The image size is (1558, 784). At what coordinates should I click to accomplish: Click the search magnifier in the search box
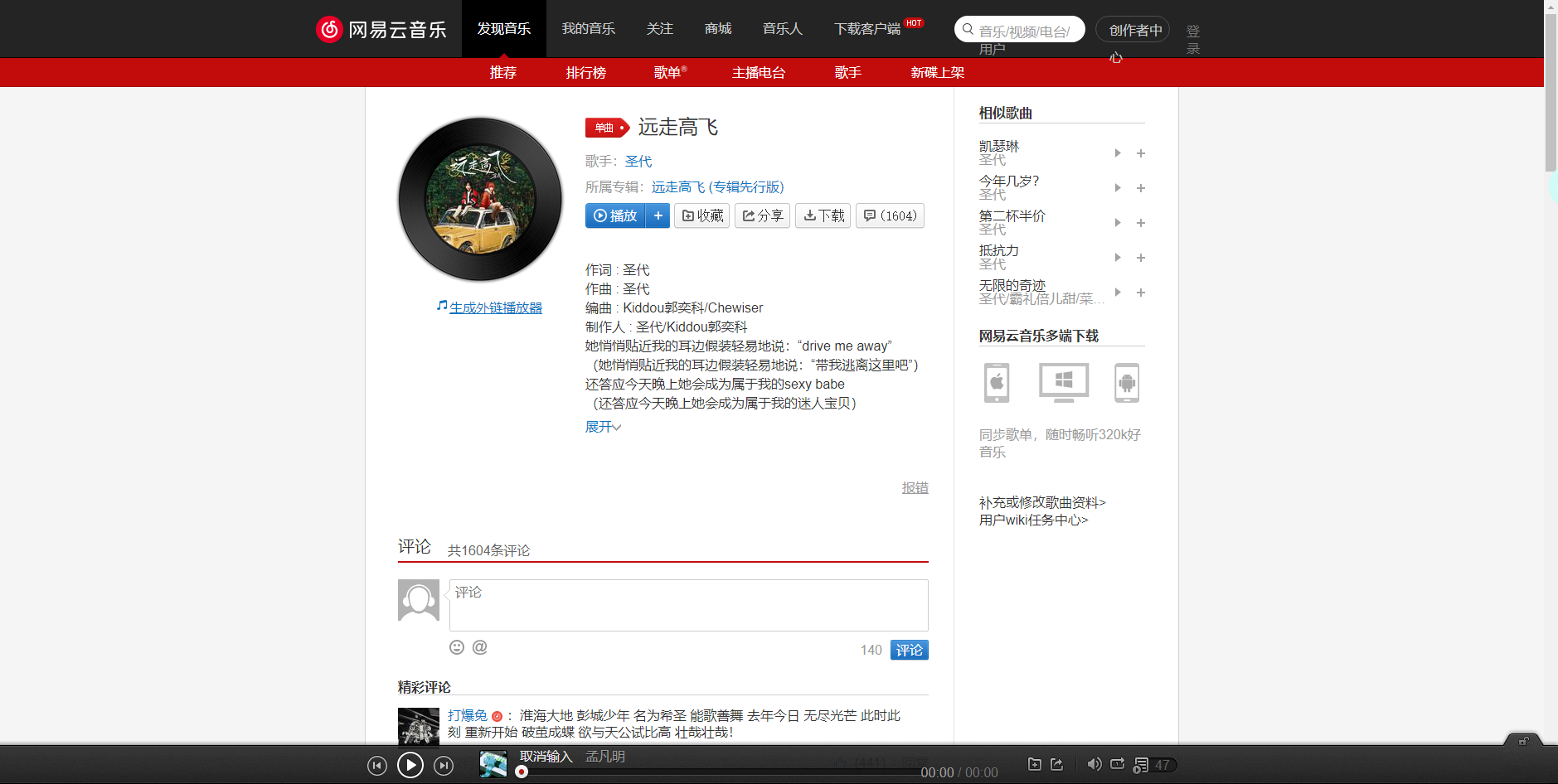[967, 29]
